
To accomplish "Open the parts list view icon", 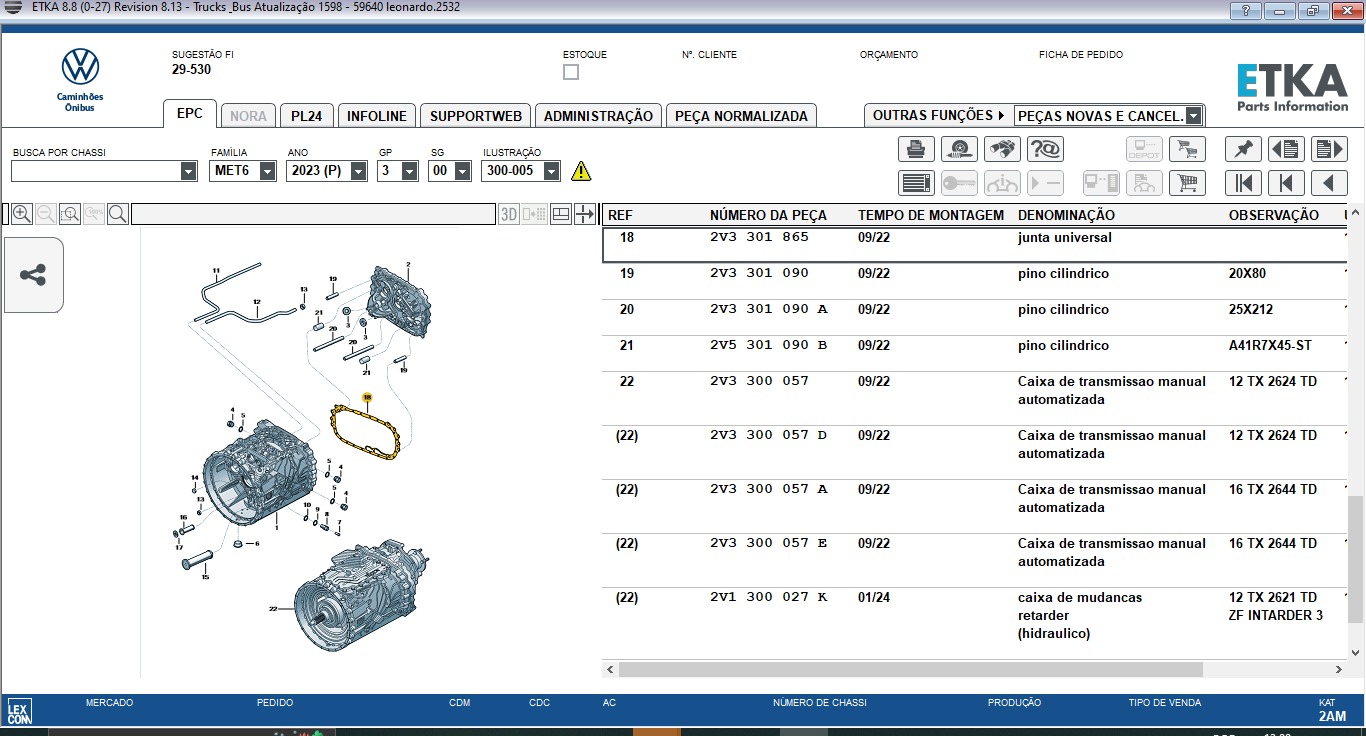I will (x=916, y=183).
